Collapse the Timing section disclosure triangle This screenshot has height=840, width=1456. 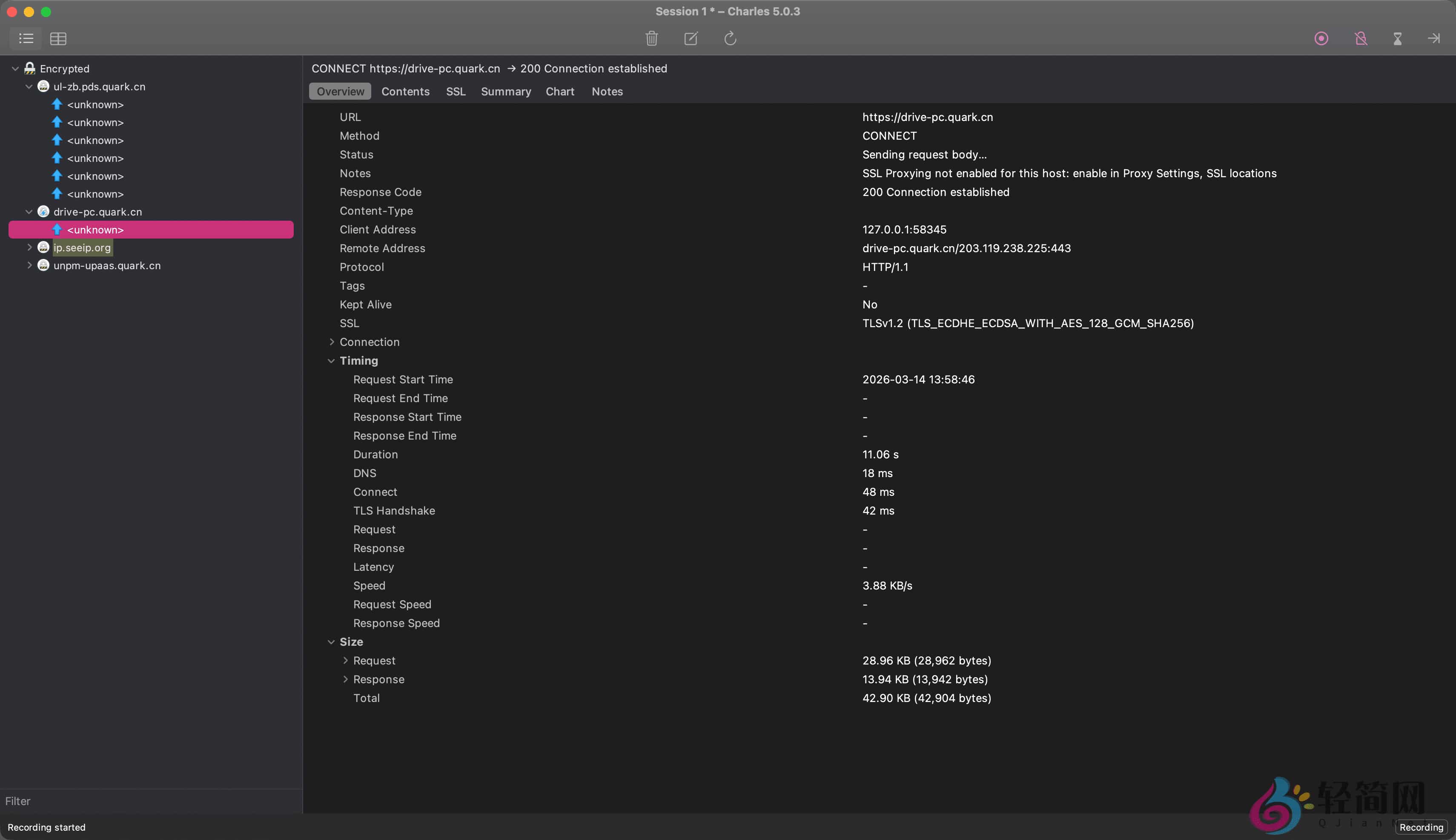(x=332, y=360)
